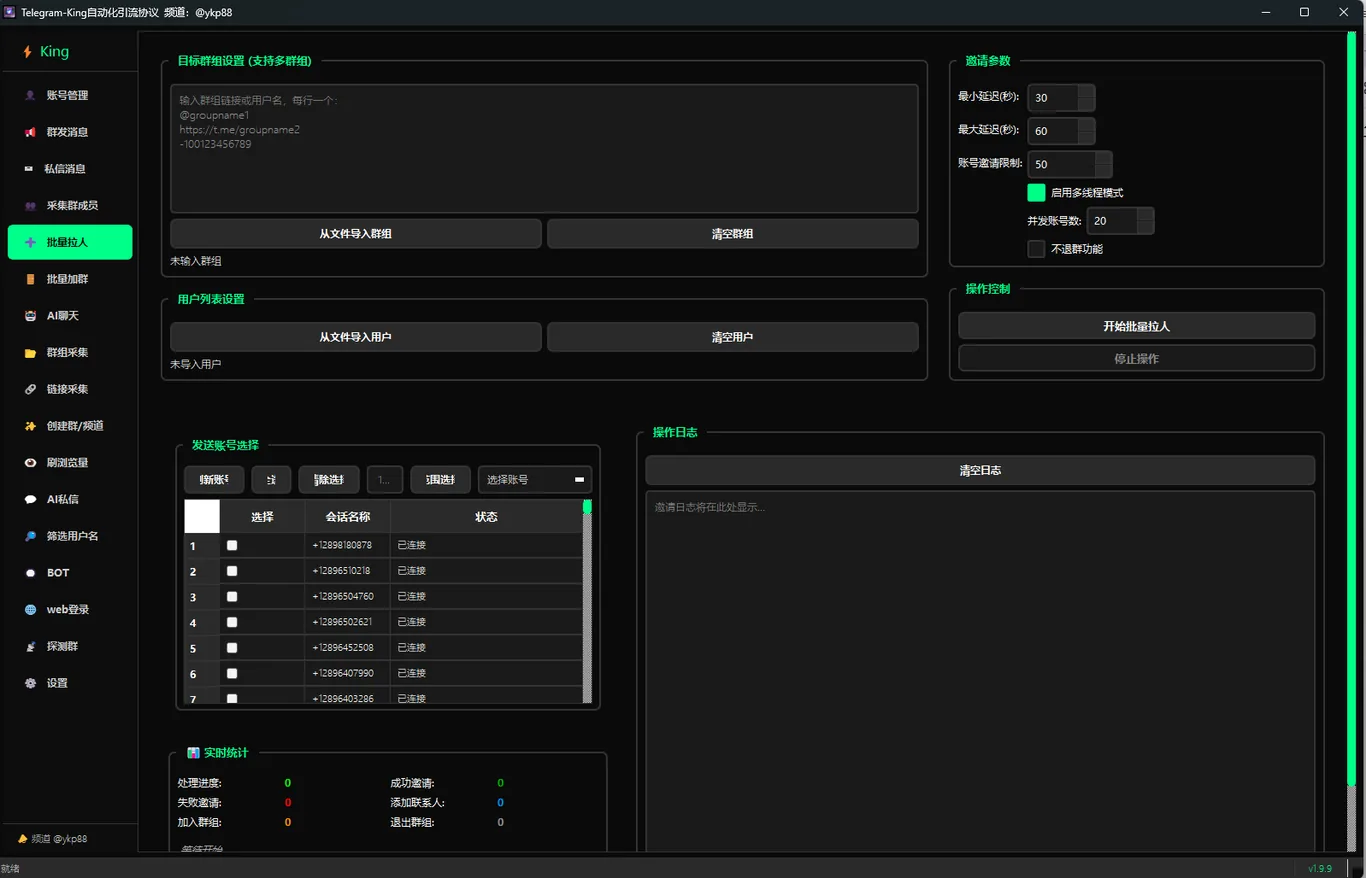Select the checkbox in row +12896504760

(232, 596)
